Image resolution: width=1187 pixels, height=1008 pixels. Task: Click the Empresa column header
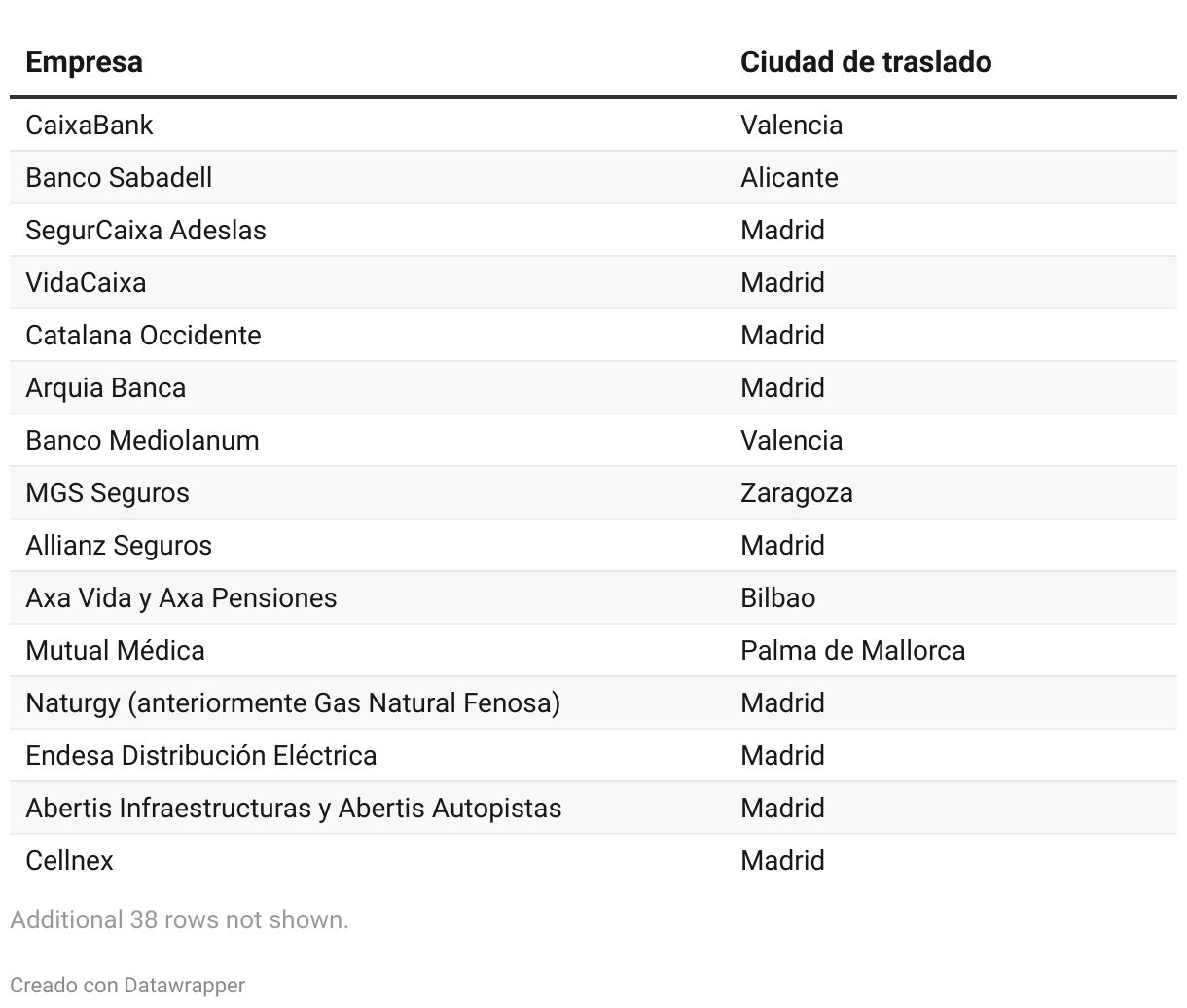point(84,62)
